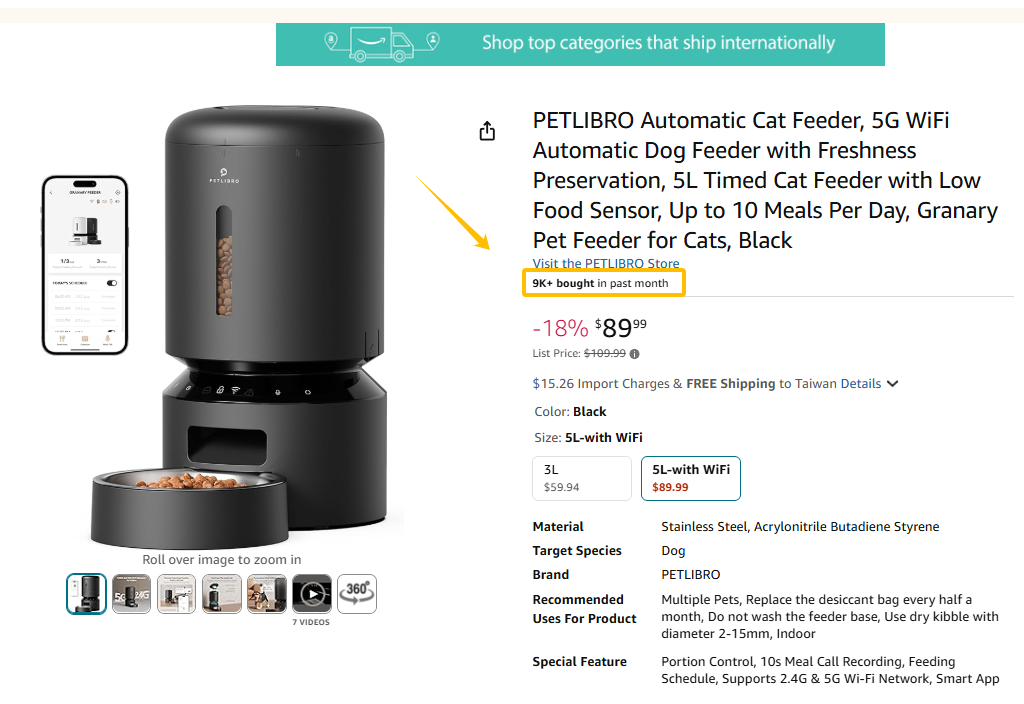Open the fourth product image thumbnail
The height and width of the screenshot is (704, 1024).
coord(222,594)
